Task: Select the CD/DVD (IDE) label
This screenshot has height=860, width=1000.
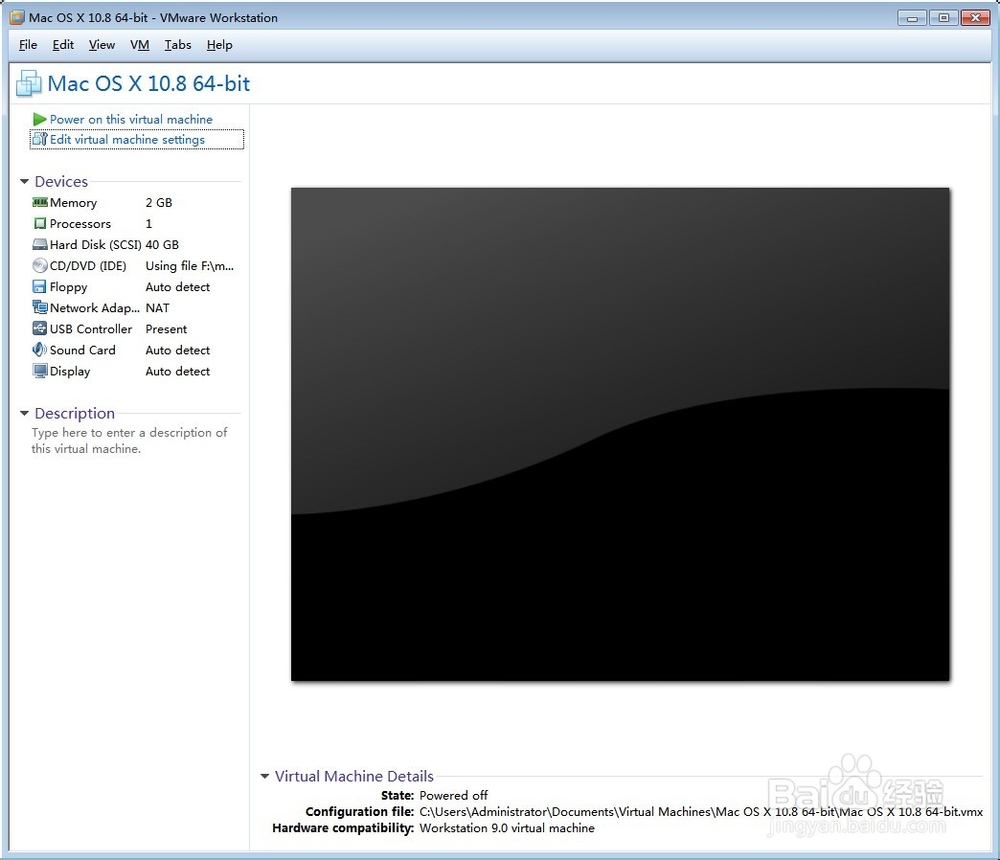Action: (x=88, y=266)
